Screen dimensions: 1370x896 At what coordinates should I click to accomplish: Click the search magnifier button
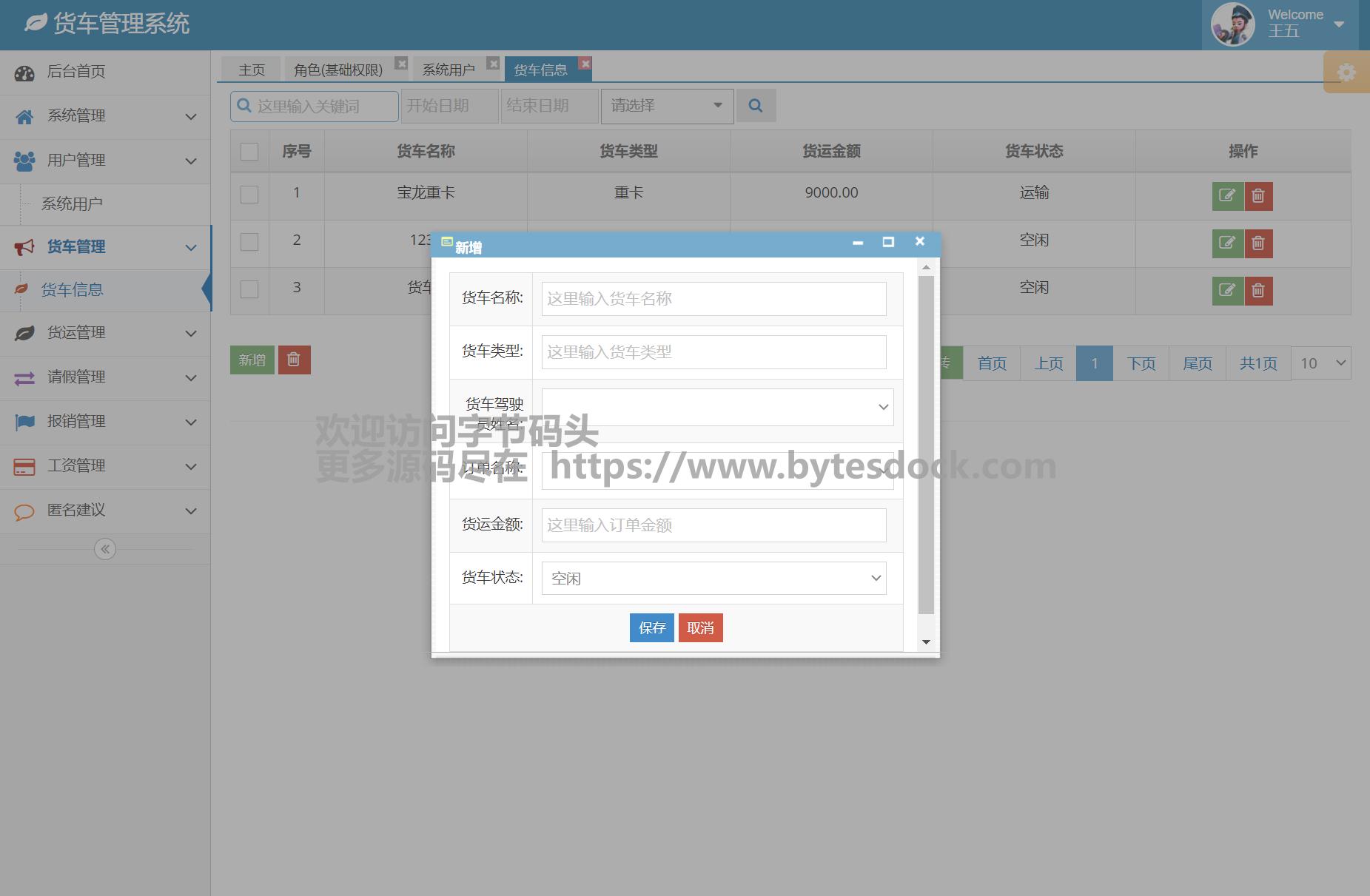pos(755,106)
